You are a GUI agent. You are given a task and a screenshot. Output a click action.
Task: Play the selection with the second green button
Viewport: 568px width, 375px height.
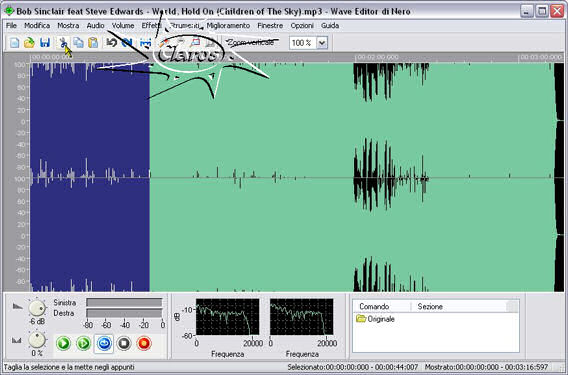[x=84, y=343]
